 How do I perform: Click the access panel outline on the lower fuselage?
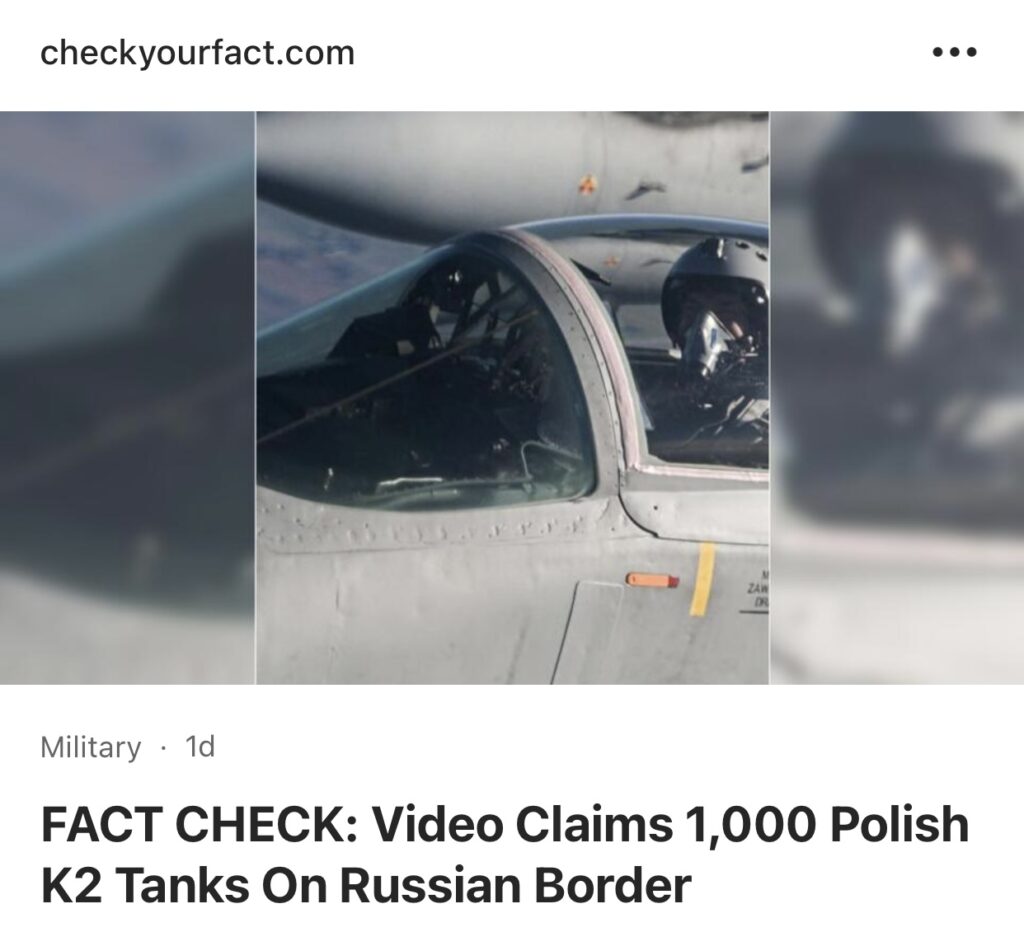588,632
